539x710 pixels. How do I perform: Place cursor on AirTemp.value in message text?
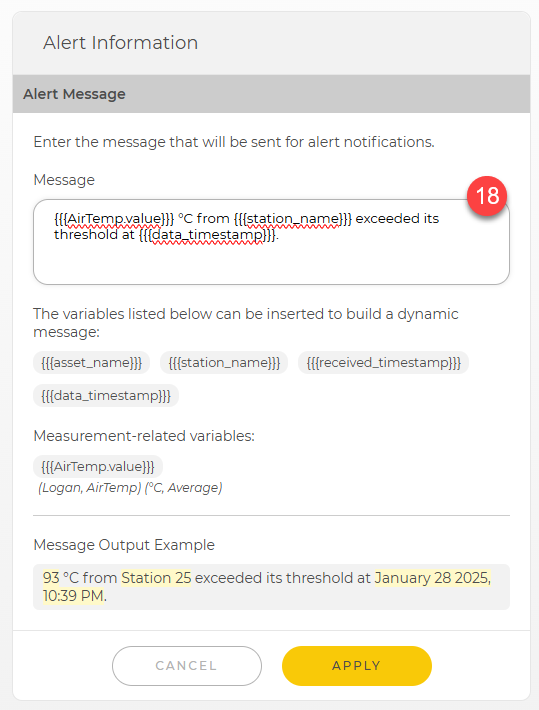click(114, 219)
